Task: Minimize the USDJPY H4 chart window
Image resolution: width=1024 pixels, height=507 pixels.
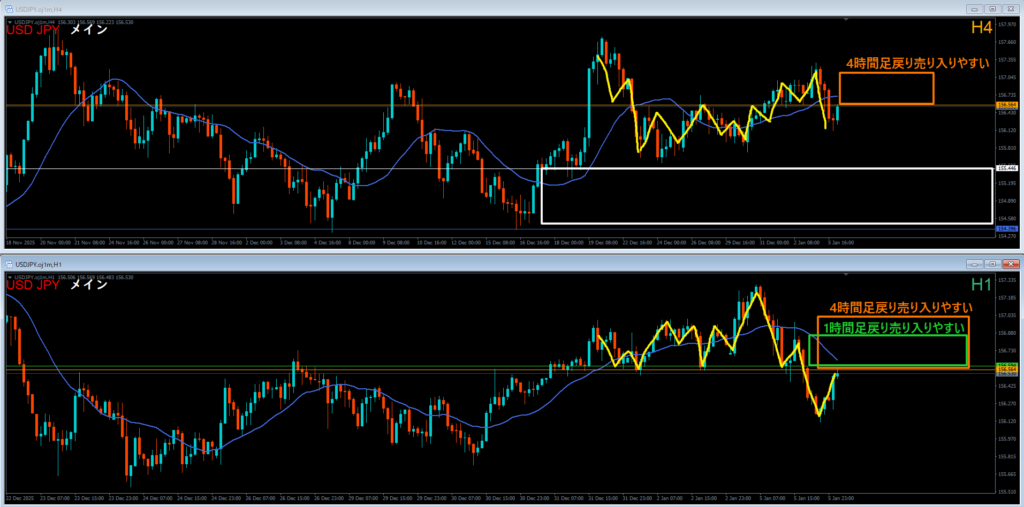Action: coord(975,9)
